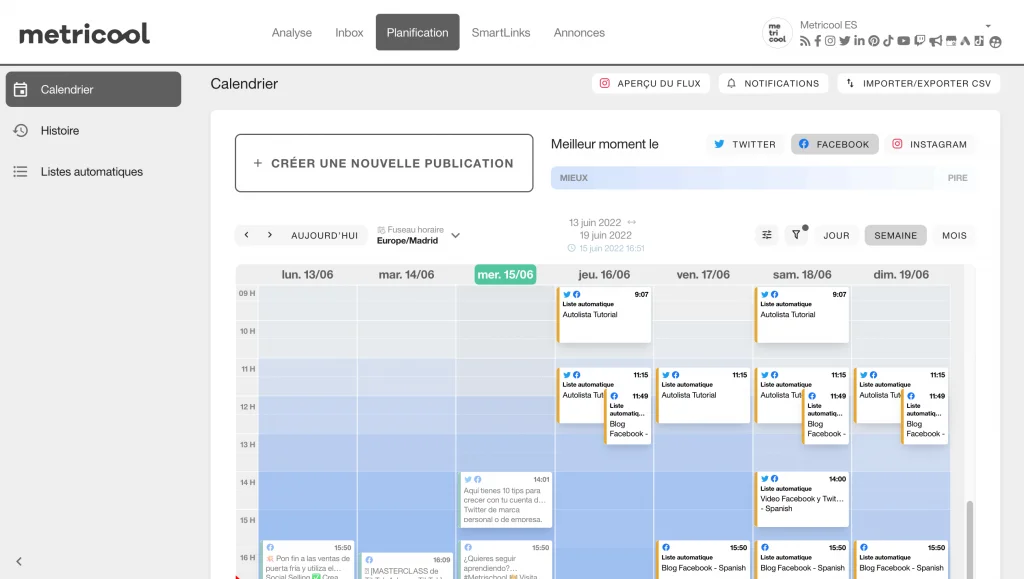
Task: Open Friday 11:15 Autolista Tutorial event
Action: click(703, 396)
